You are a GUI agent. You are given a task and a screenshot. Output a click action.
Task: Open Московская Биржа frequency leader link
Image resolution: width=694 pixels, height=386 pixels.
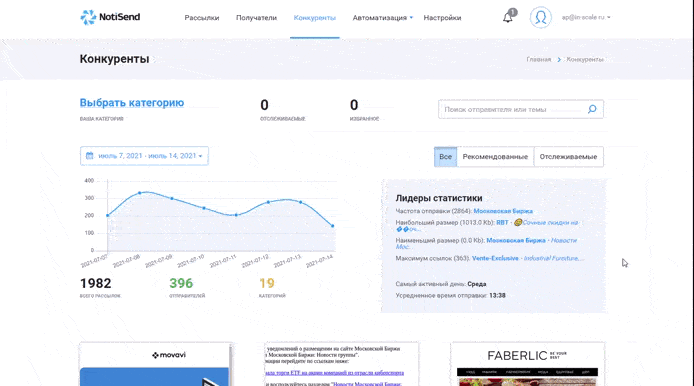pos(503,211)
